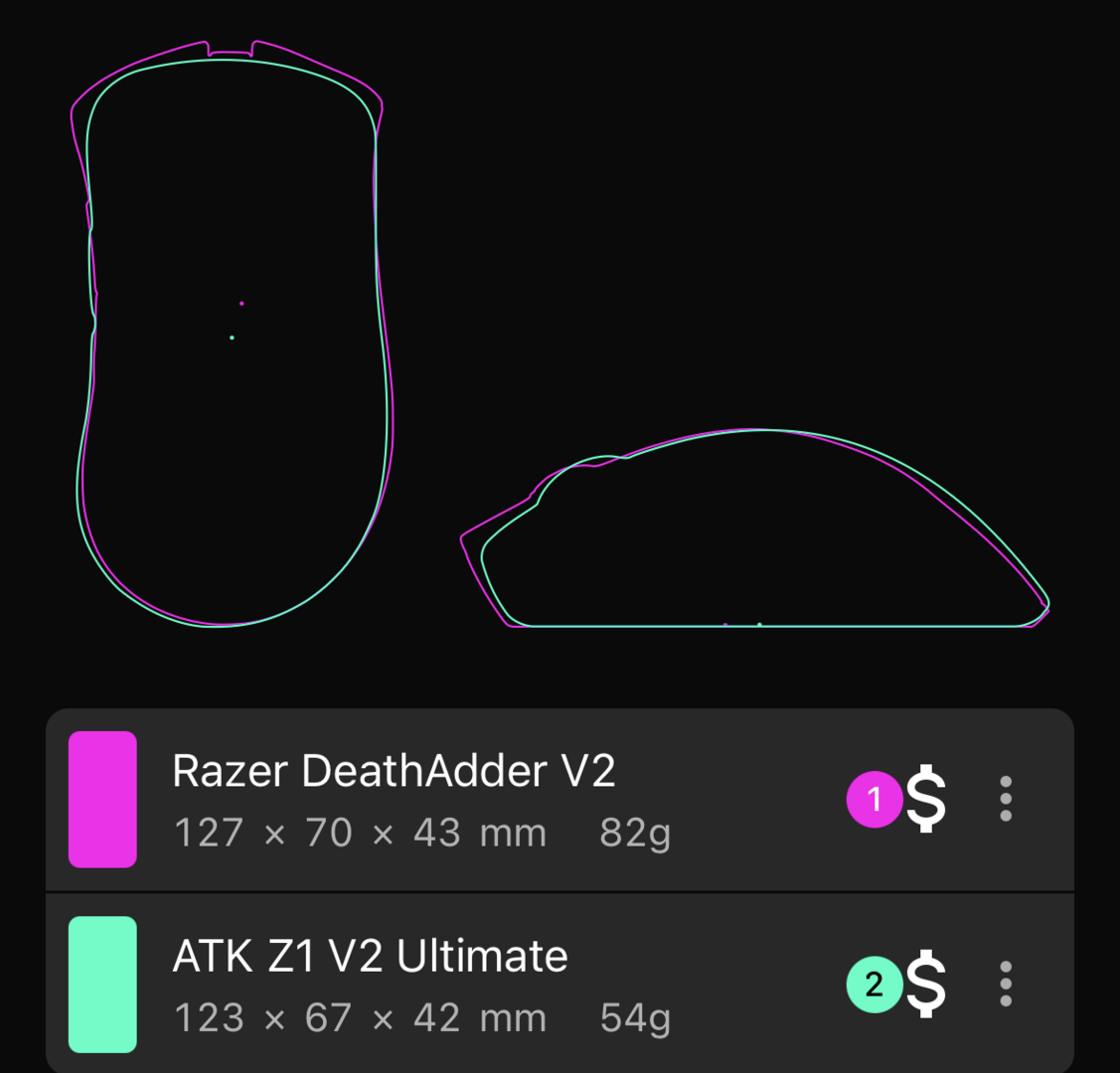This screenshot has height=1073, width=1120.
Task: Click the side-view mouse profile overlay
Action: (755, 529)
